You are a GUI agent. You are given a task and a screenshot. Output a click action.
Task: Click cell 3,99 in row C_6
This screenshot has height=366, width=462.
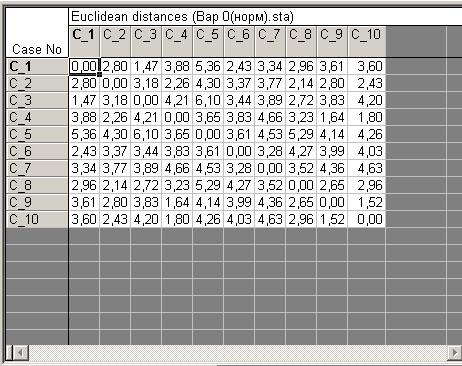pyautogui.click(x=332, y=151)
